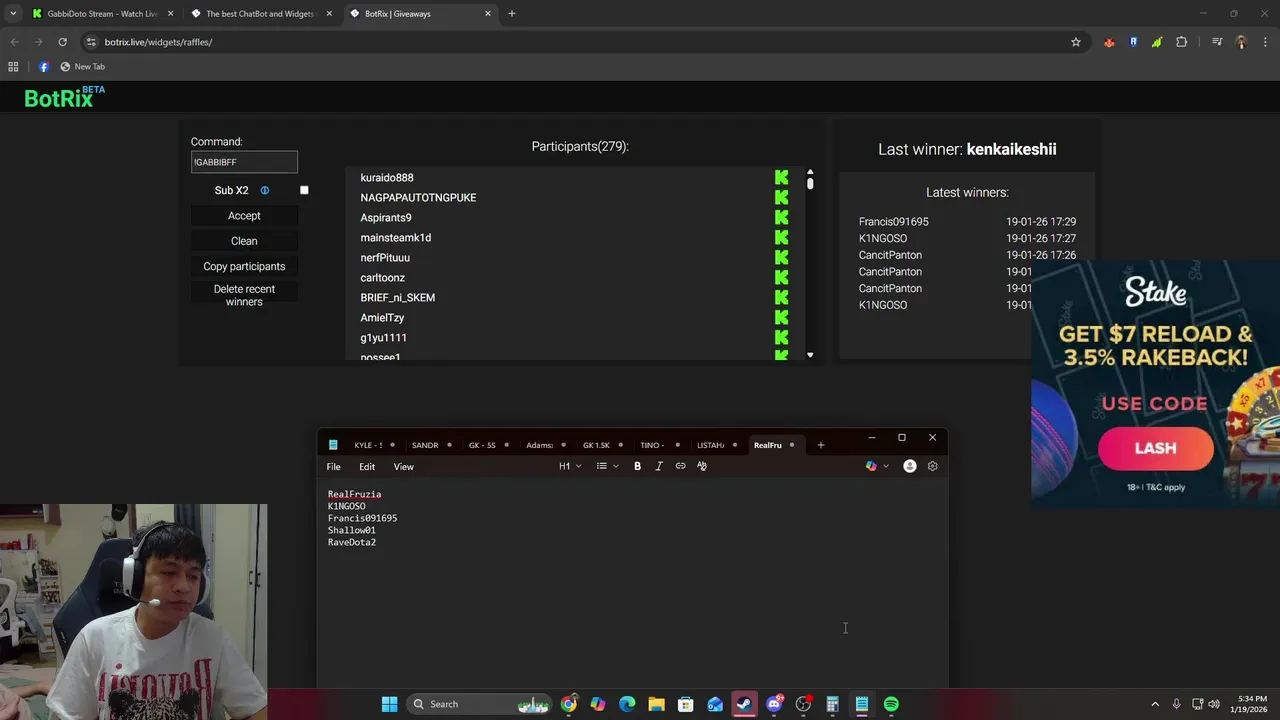This screenshot has width=1280, height=720.
Task: Open Chrome apps grid icon
Action: click(13, 67)
